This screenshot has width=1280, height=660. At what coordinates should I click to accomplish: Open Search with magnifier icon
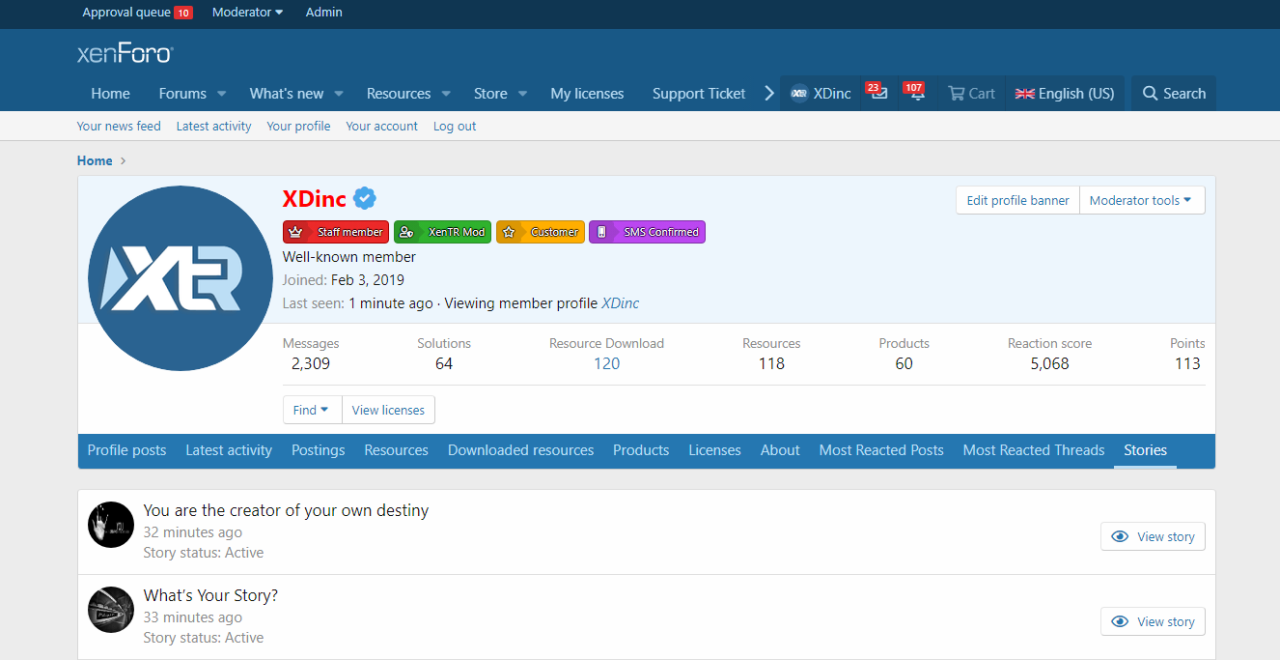point(1174,93)
